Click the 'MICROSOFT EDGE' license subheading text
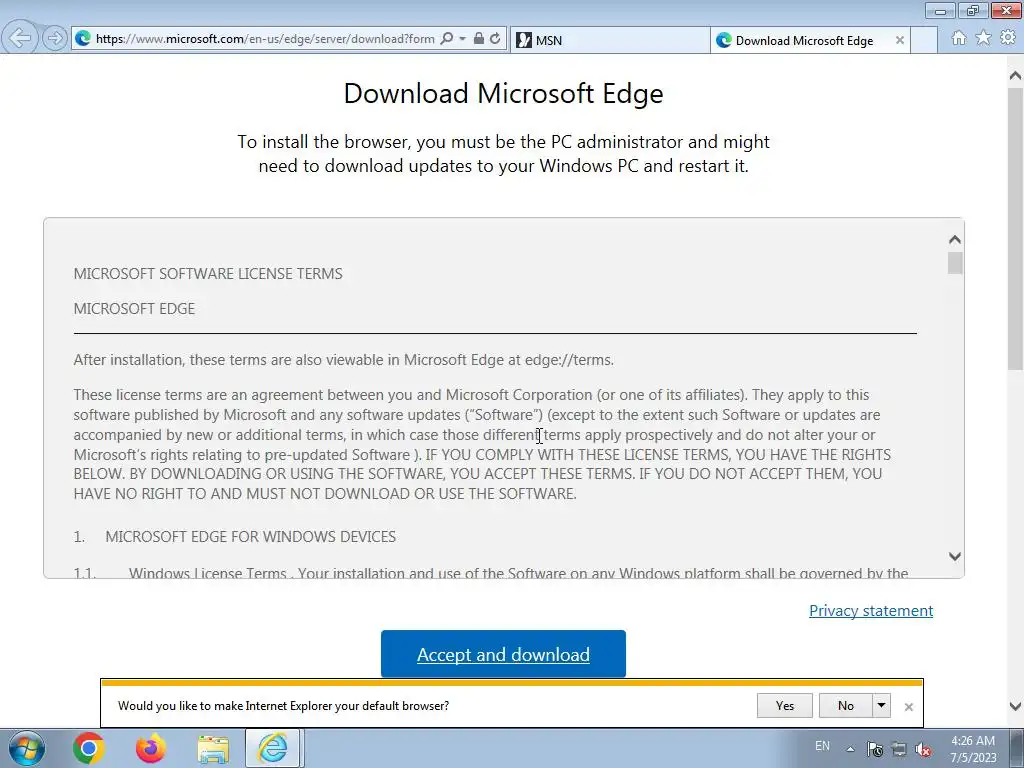The image size is (1024, 768). tap(134, 308)
